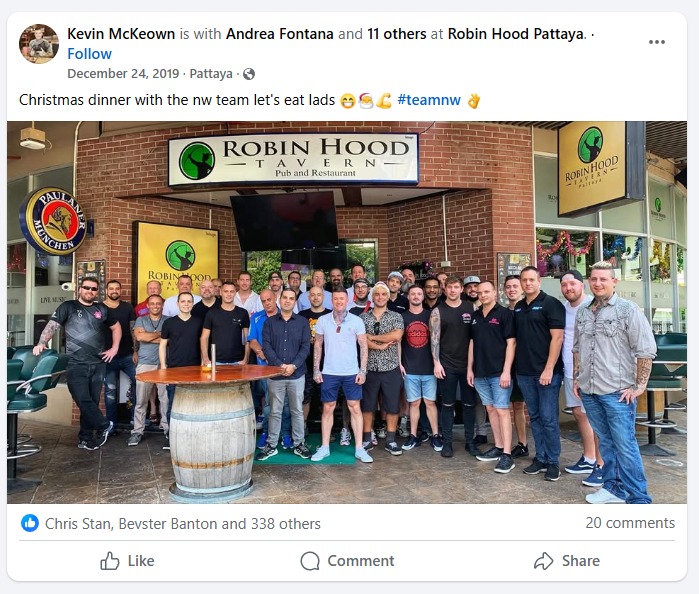Open the Robin Hood Tavern group photo
Screen dimensions: 699x594
[347, 312]
